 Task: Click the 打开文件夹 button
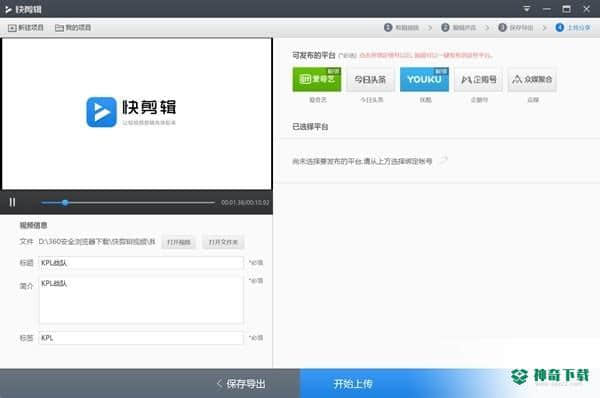pos(223,242)
